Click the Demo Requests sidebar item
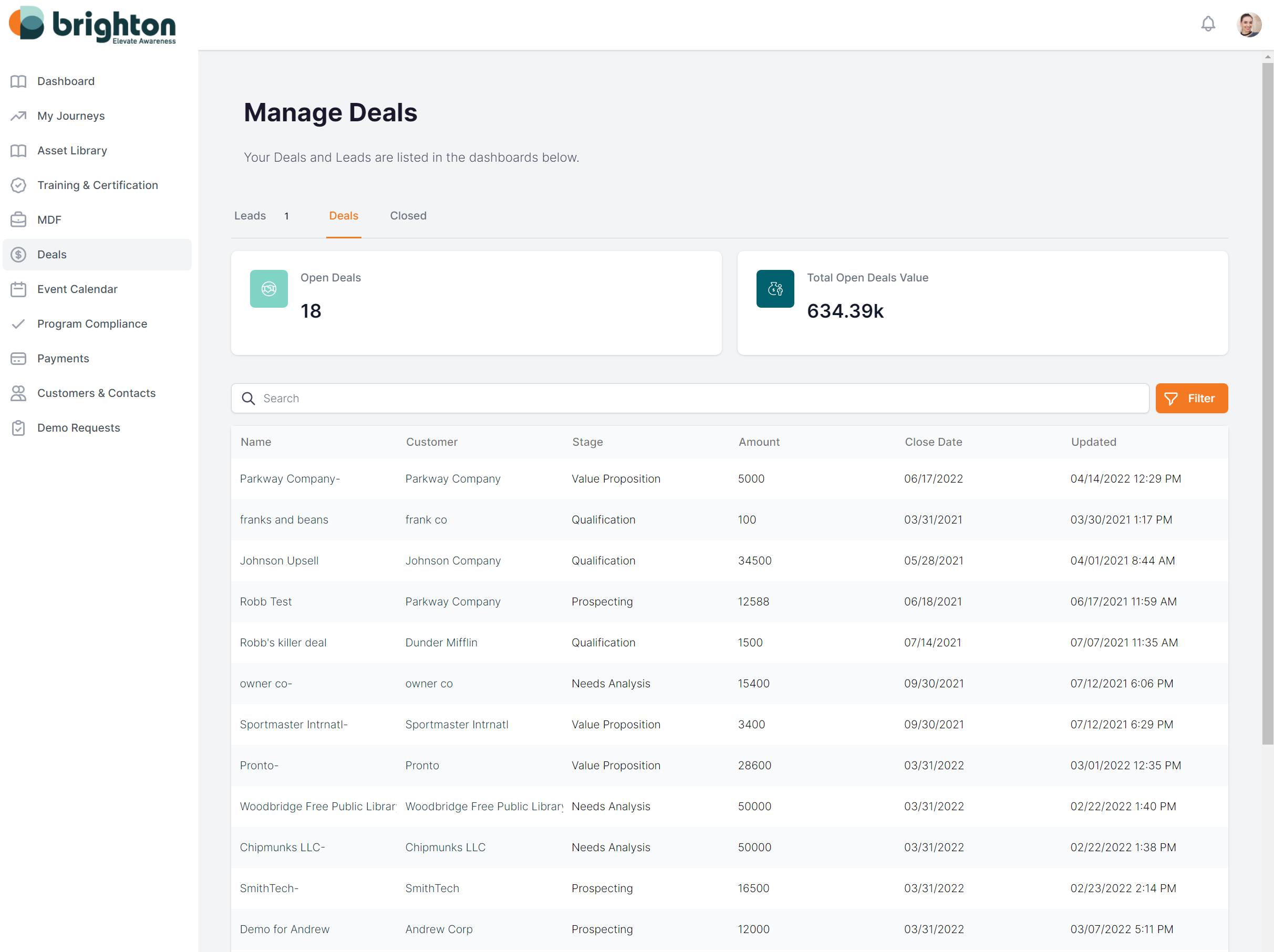 tap(78, 426)
